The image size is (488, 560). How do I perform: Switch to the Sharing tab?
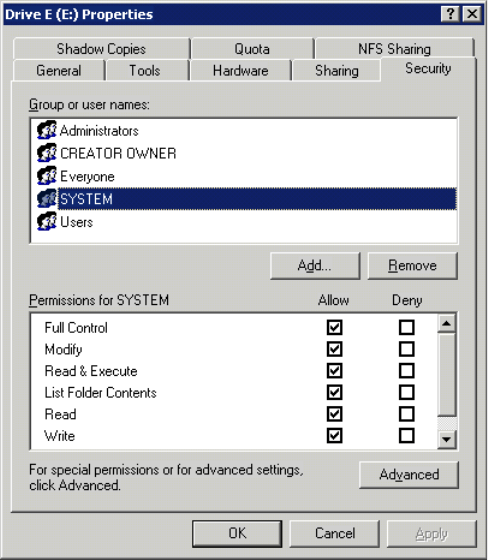pyautogui.click(x=337, y=70)
